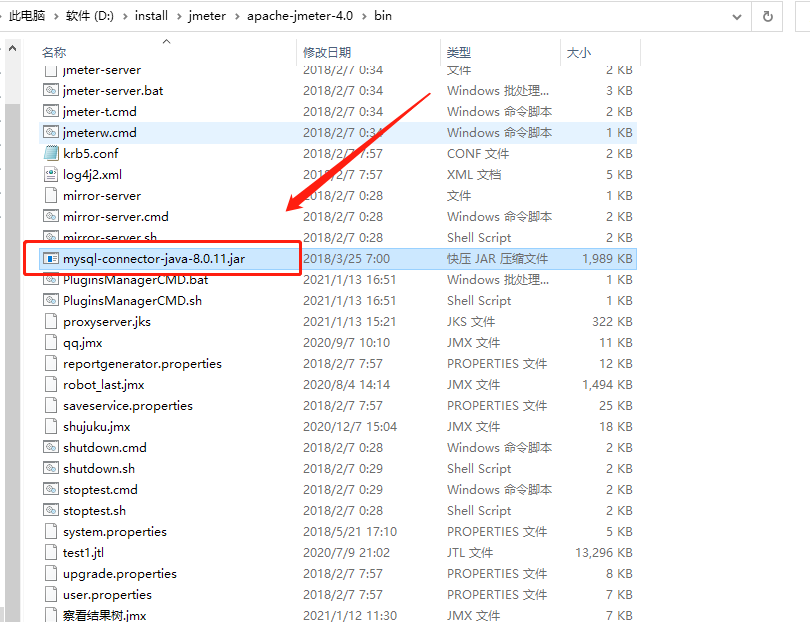
Task: Click the stoptest.sh file icon
Action: click(x=51, y=510)
